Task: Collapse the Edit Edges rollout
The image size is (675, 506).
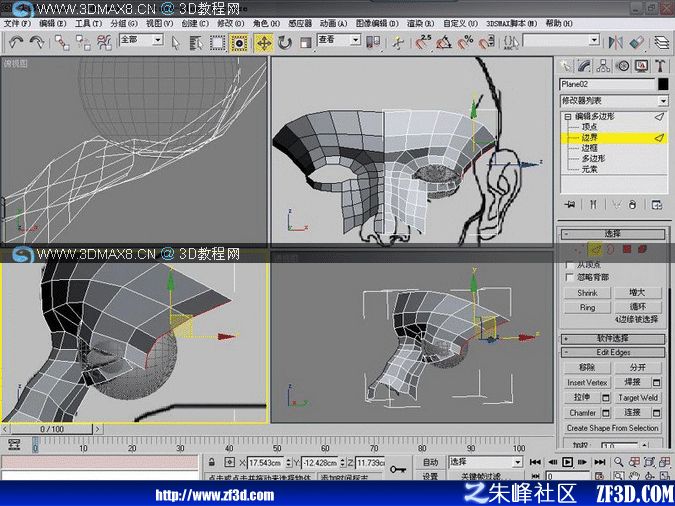Action: pos(613,353)
